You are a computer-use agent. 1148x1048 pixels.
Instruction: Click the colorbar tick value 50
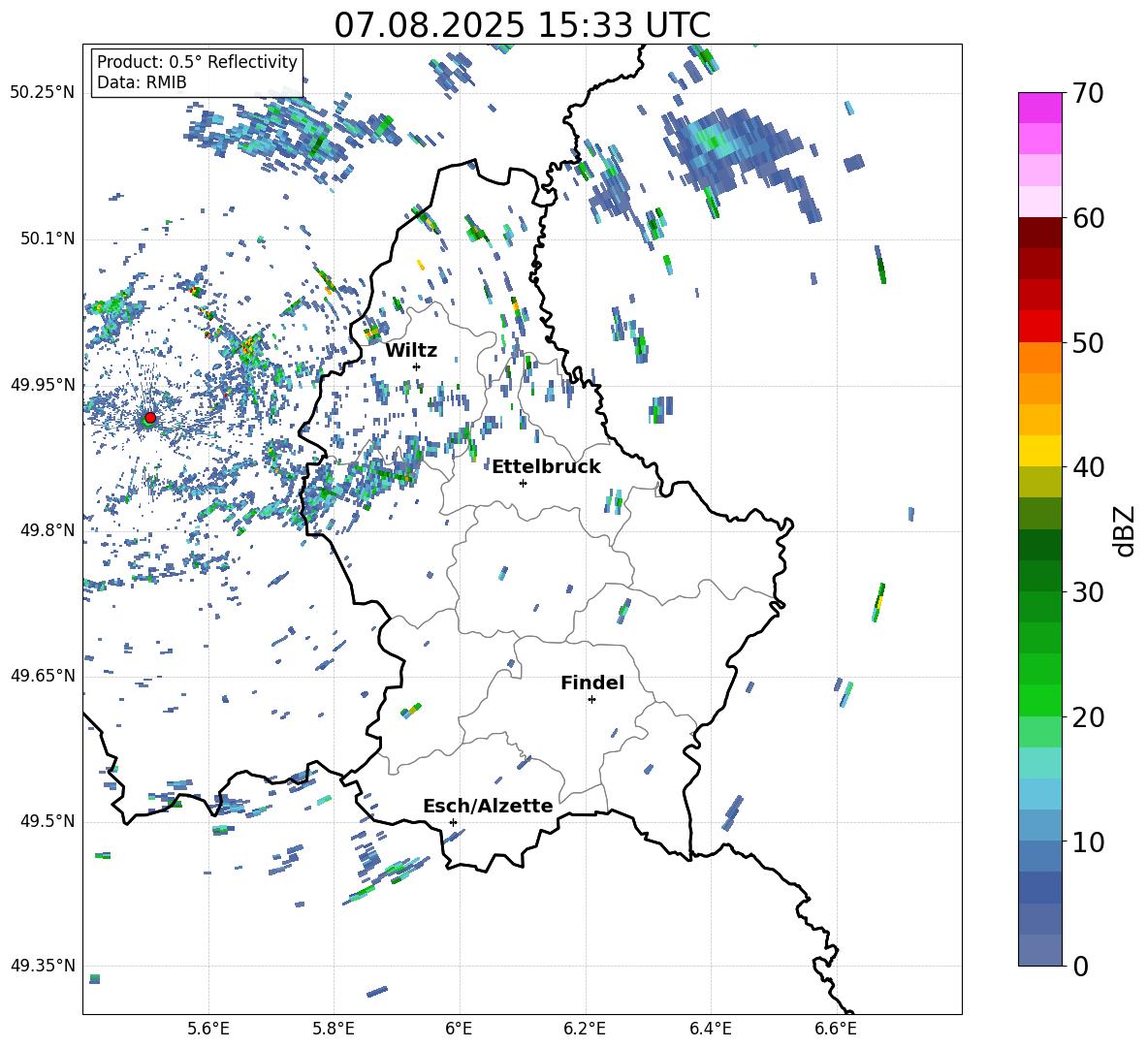(1088, 342)
